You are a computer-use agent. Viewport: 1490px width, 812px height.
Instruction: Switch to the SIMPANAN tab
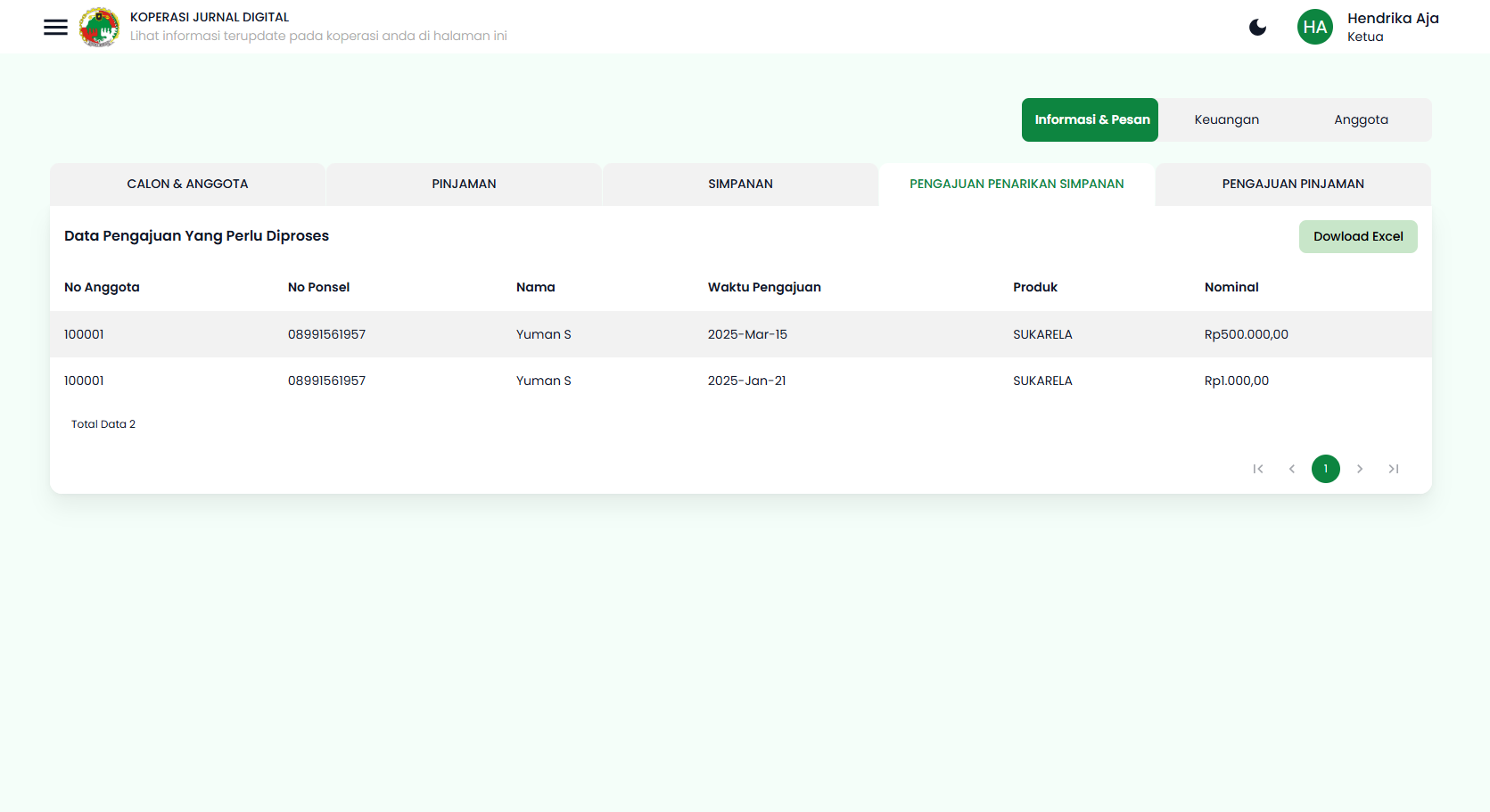point(740,184)
